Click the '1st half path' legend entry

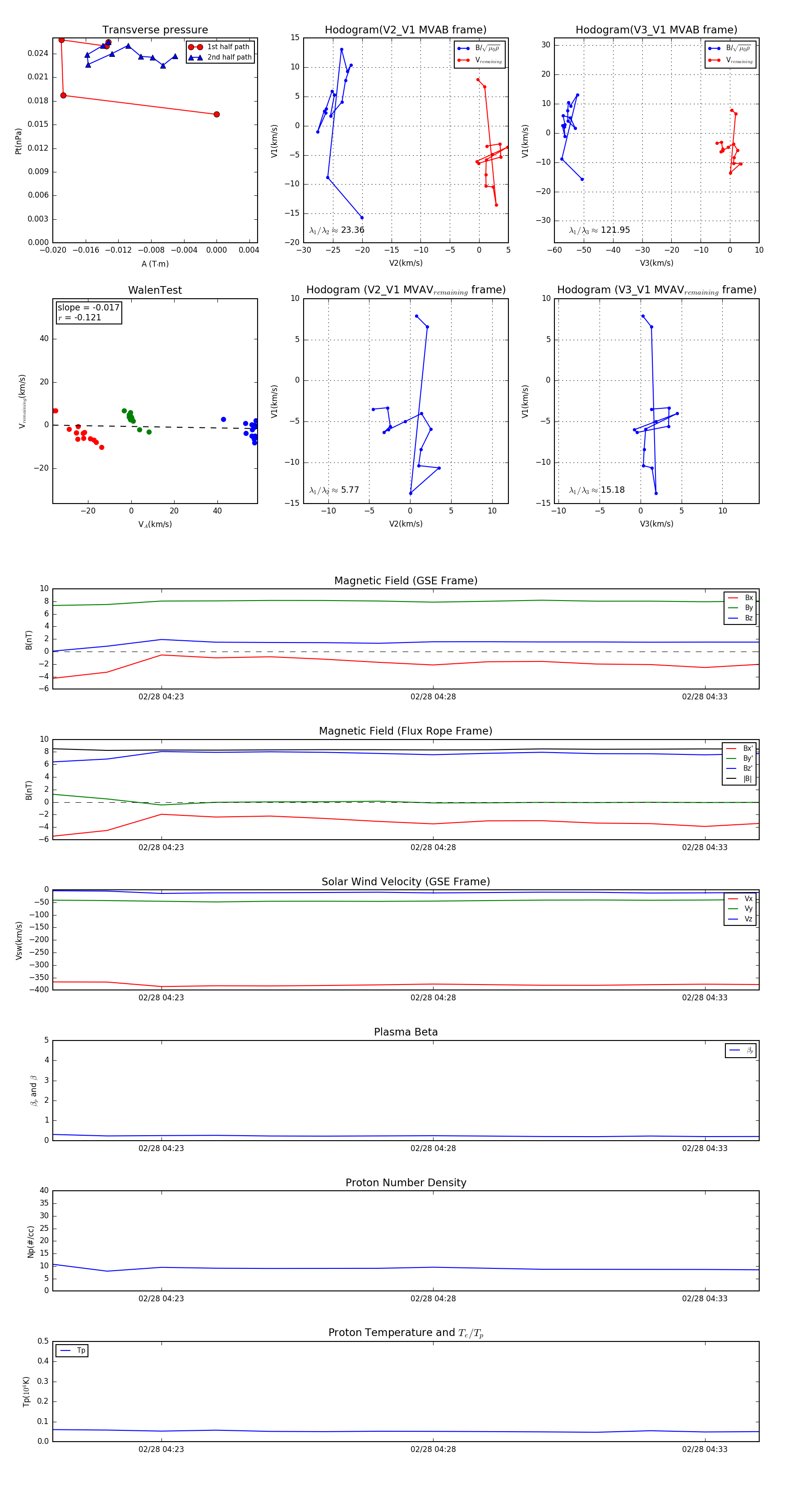pyautogui.click(x=220, y=47)
